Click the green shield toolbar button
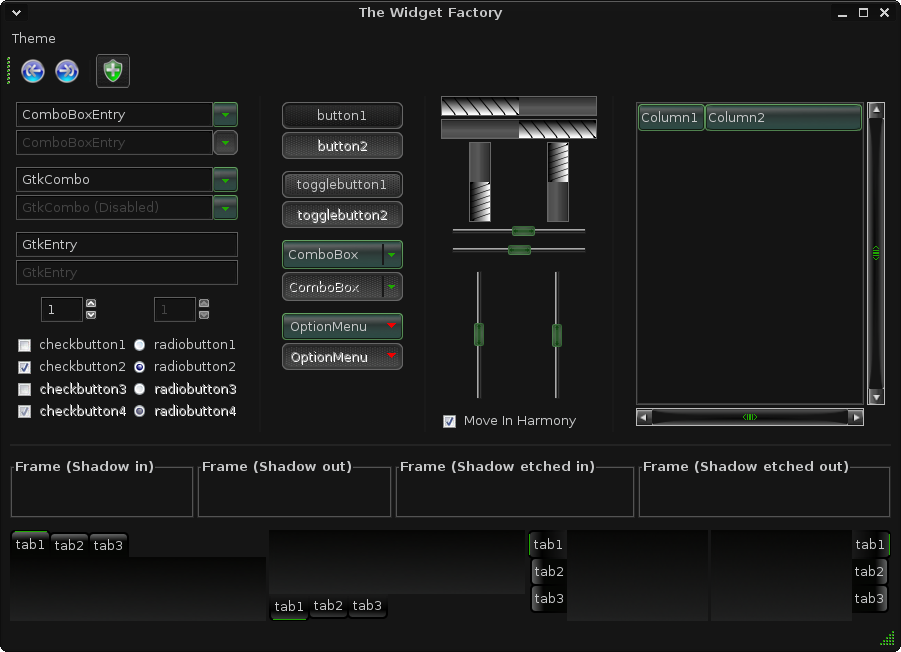Viewport: 901px width, 652px height. pos(113,71)
